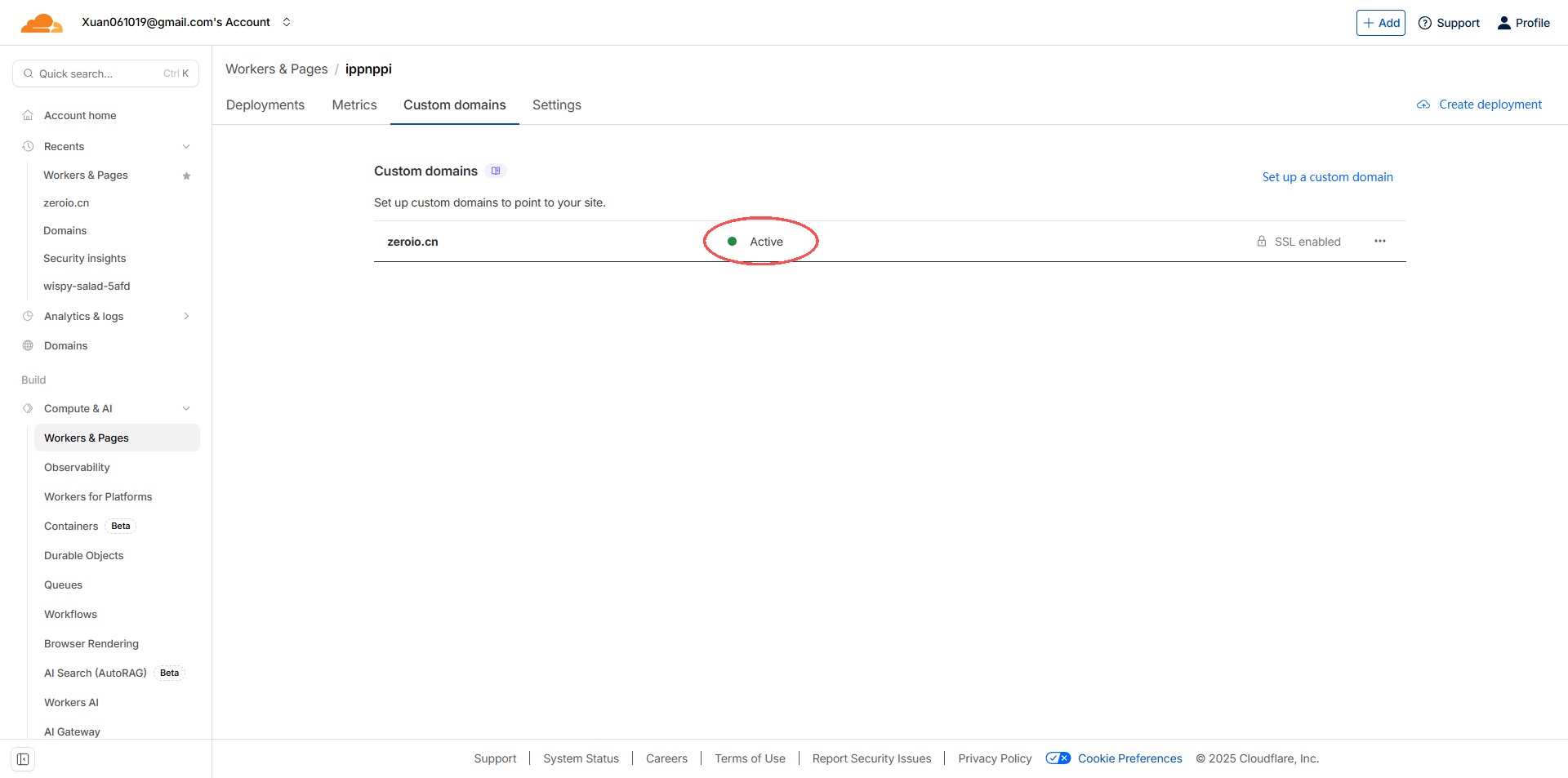Open Workflows
The image size is (1568, 778).
click(x=70, y=614)
